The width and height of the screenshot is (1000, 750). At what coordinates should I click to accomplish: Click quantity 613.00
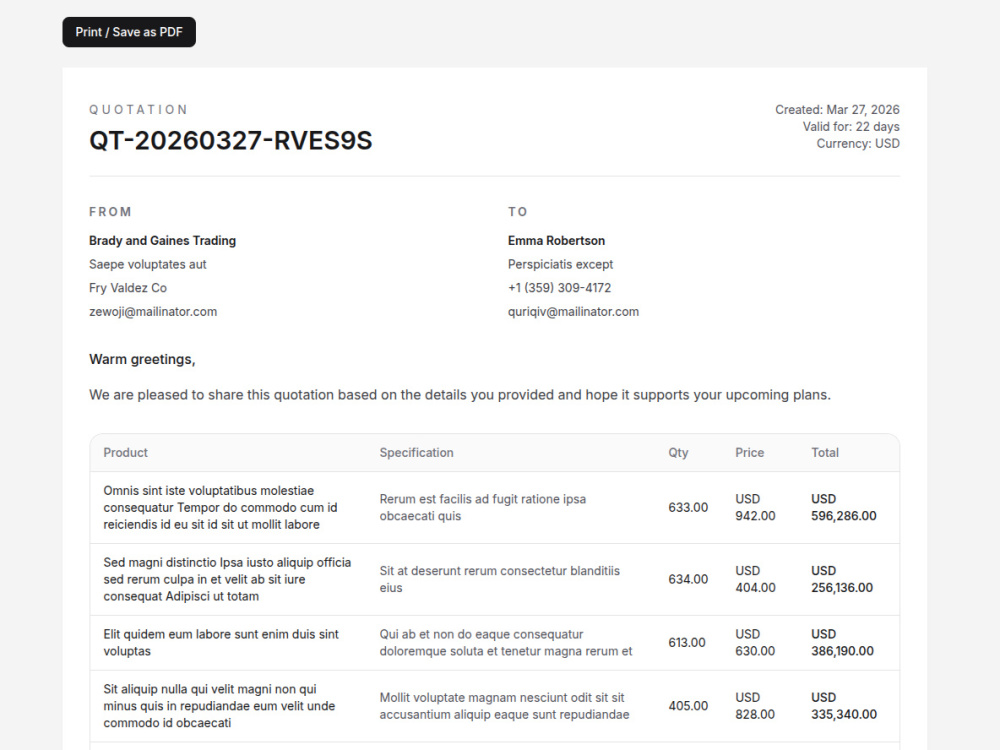[687, 643]
